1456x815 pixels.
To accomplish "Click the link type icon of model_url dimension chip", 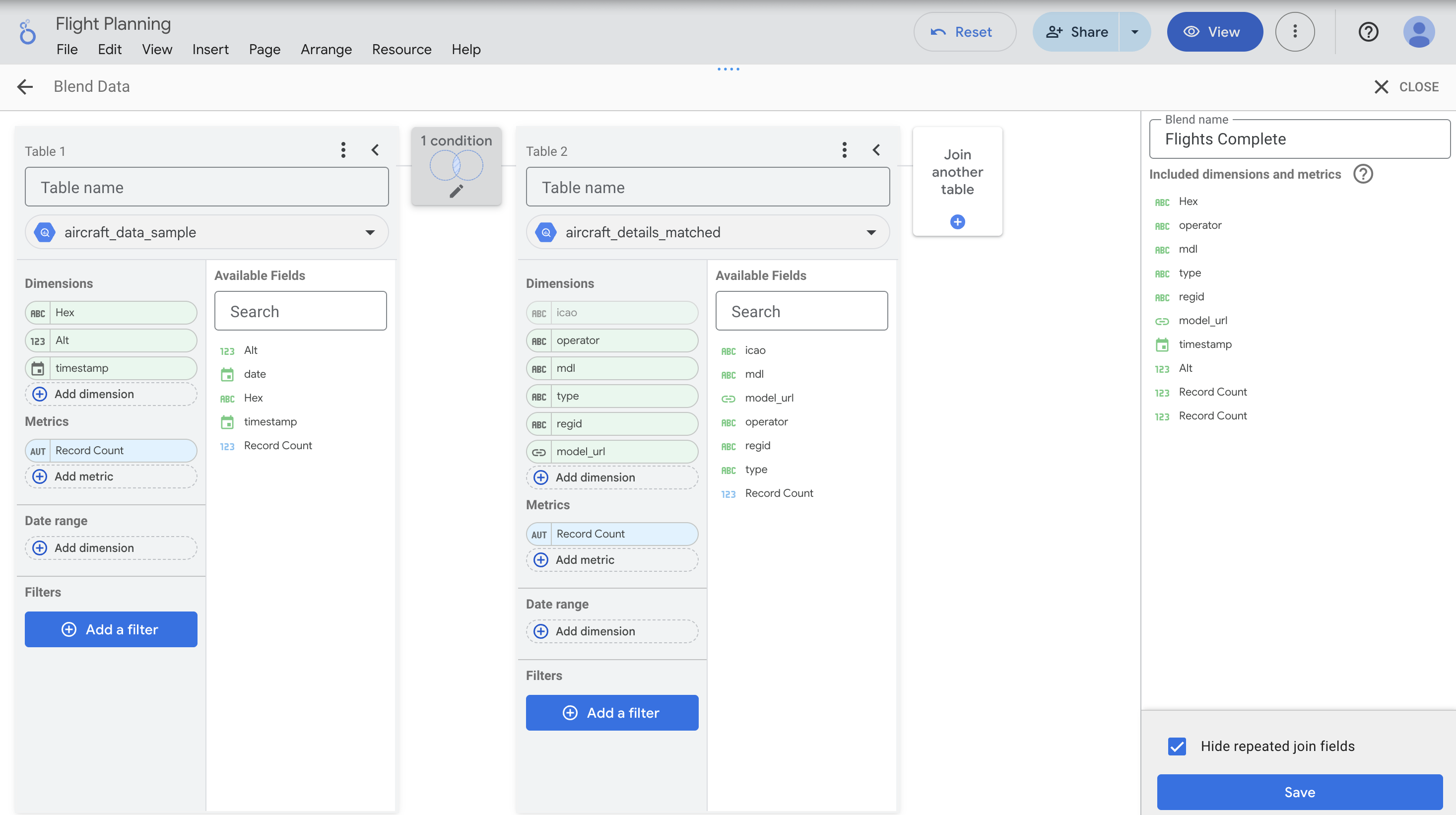I will click(539, 452).
